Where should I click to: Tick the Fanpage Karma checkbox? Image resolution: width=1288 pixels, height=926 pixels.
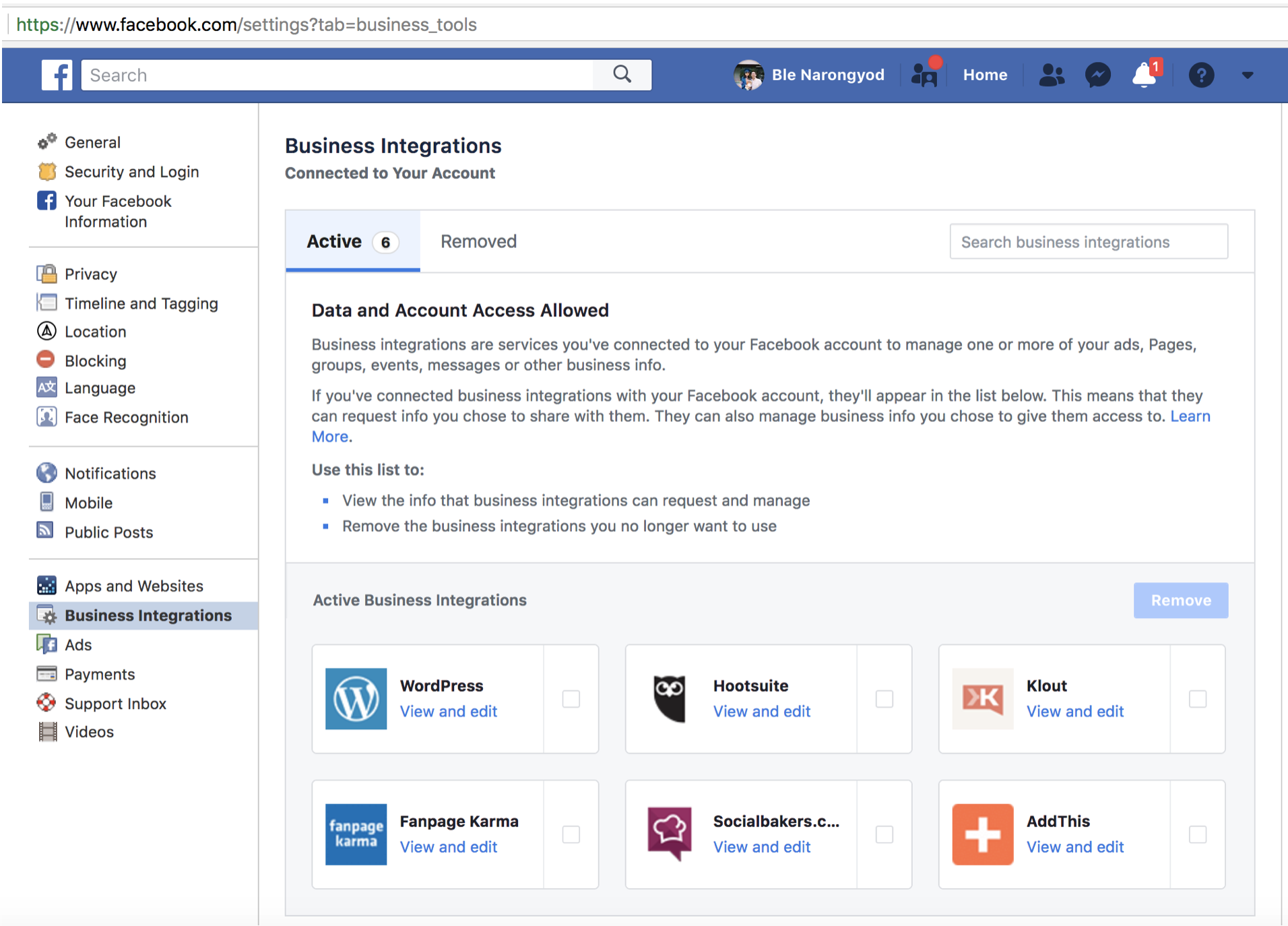(571, 834)
